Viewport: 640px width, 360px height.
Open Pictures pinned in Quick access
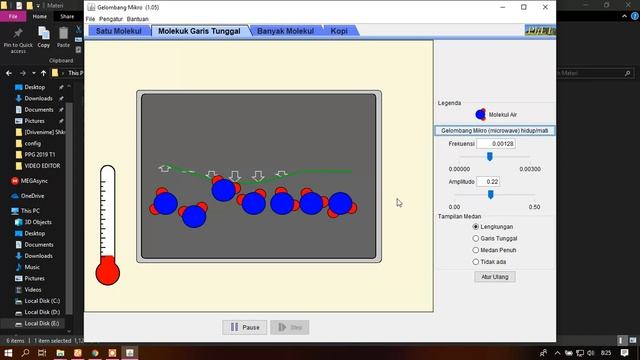tap(34, 121)
